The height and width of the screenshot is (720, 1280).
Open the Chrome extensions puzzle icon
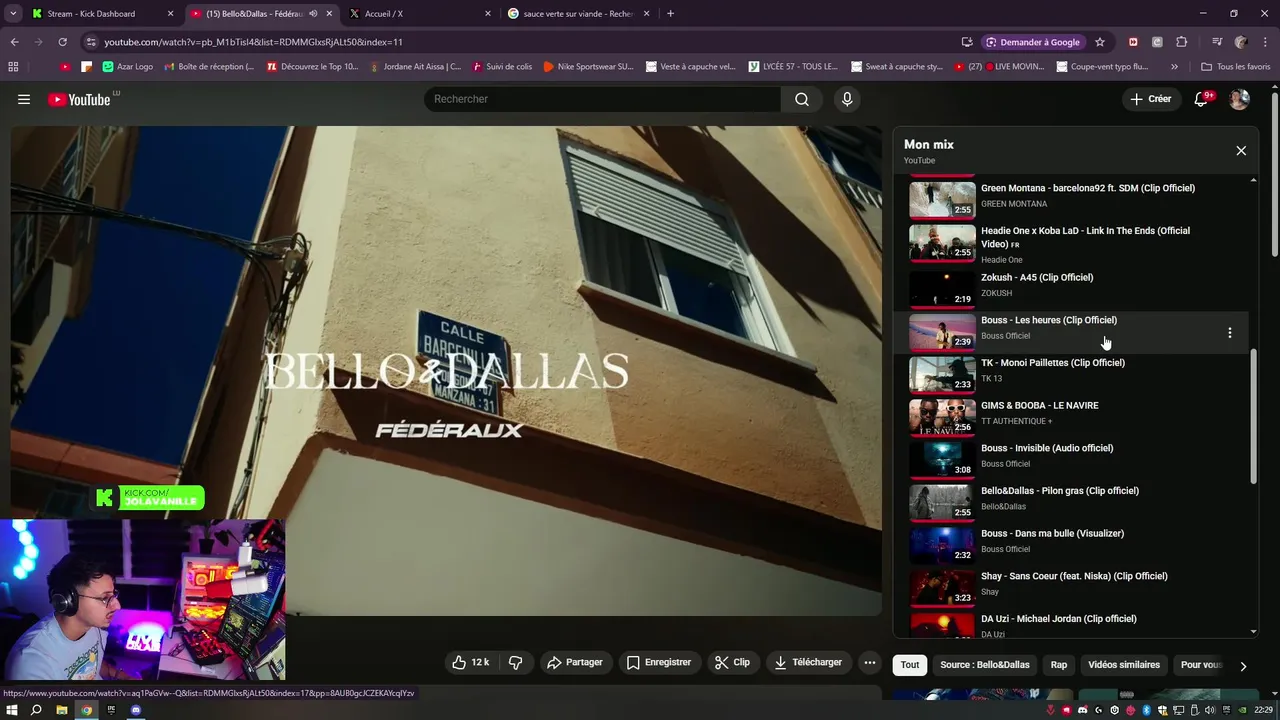[1182, 42]
